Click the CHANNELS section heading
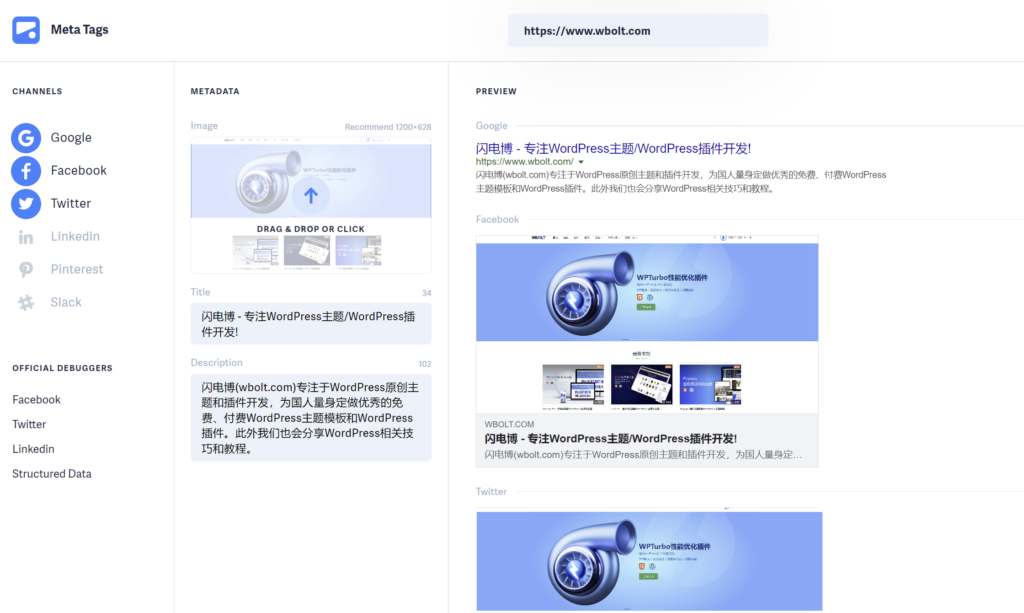This screenshot has height=613, width=1024. click(37, 91)
